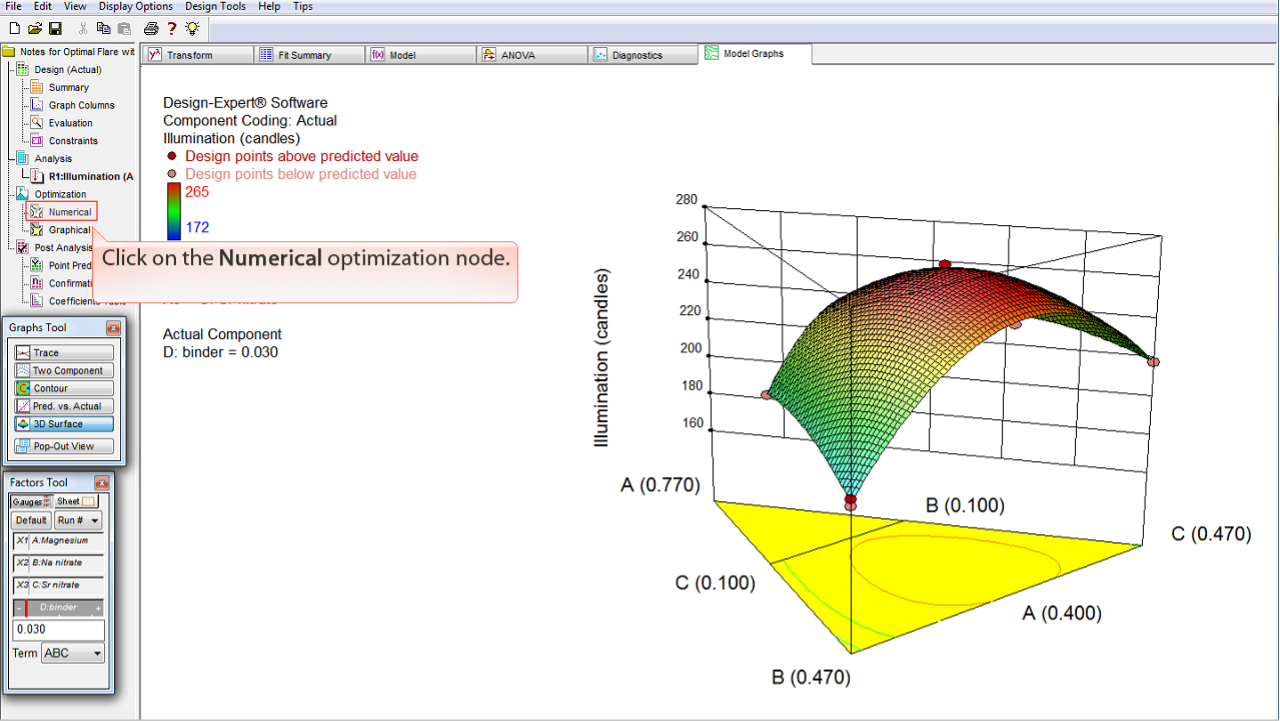Click the Analysis branch icon

[x=23, y=158]
